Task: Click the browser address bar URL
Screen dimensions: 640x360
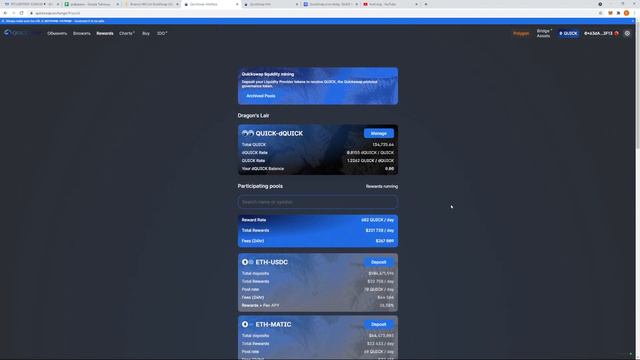Action: 57,13
